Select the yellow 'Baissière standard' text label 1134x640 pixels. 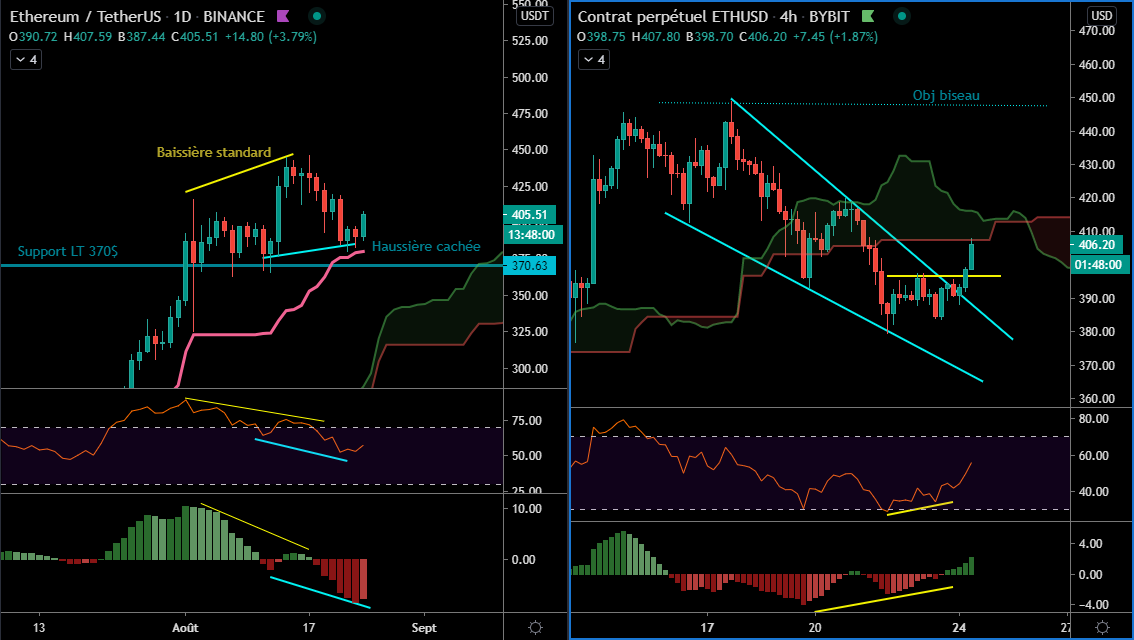(x=214, y=153)
